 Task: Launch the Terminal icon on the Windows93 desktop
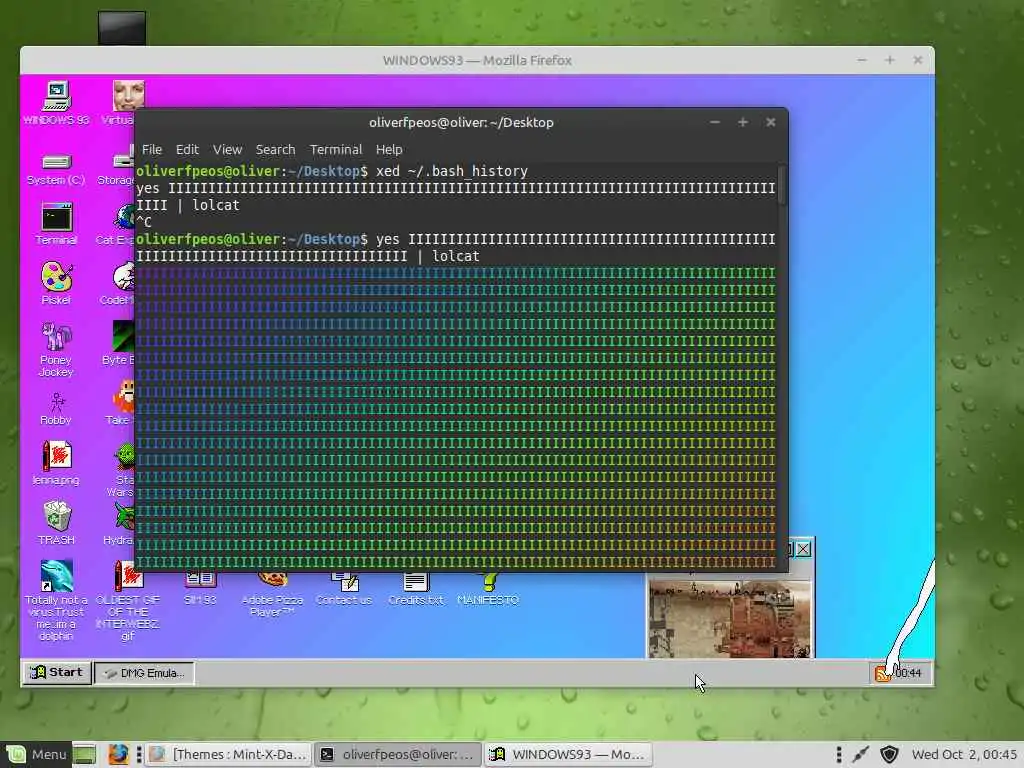point(56,223)
